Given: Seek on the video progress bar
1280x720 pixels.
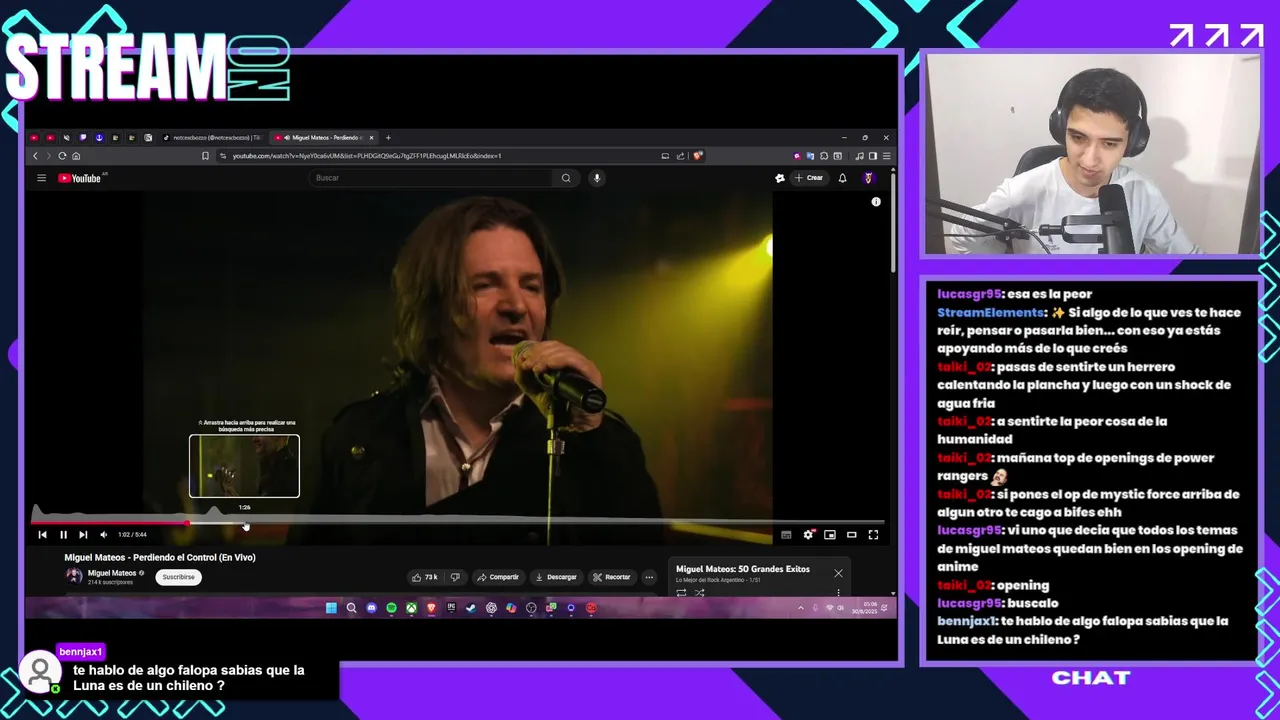Looking at the screenshot, I should [x=458, y=522].
